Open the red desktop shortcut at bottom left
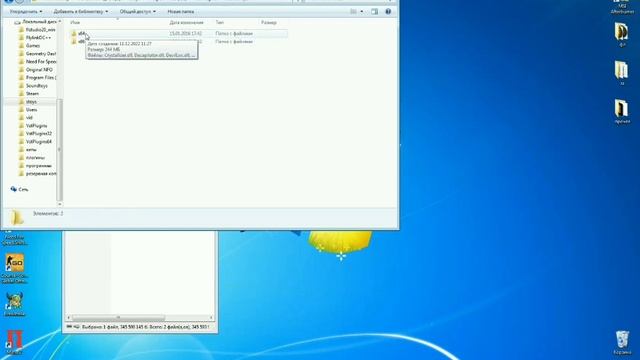 click(14, 342)
